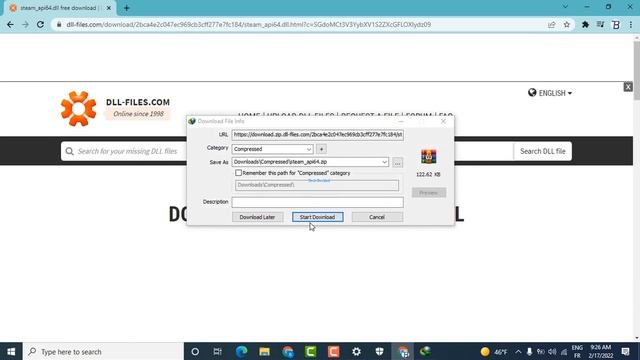Screen dimensions: 640x360
Task: Add a new category with plus button
Action: click(321, 149)
